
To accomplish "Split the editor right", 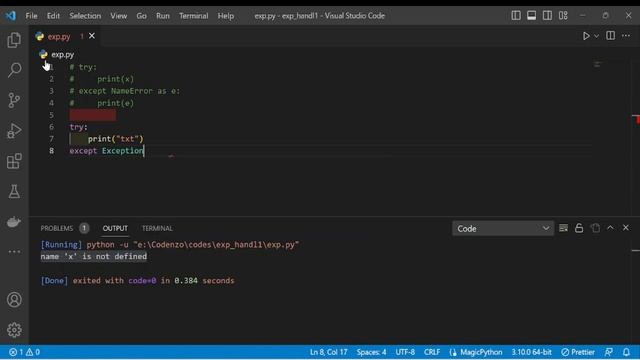I will click(610, 36).
